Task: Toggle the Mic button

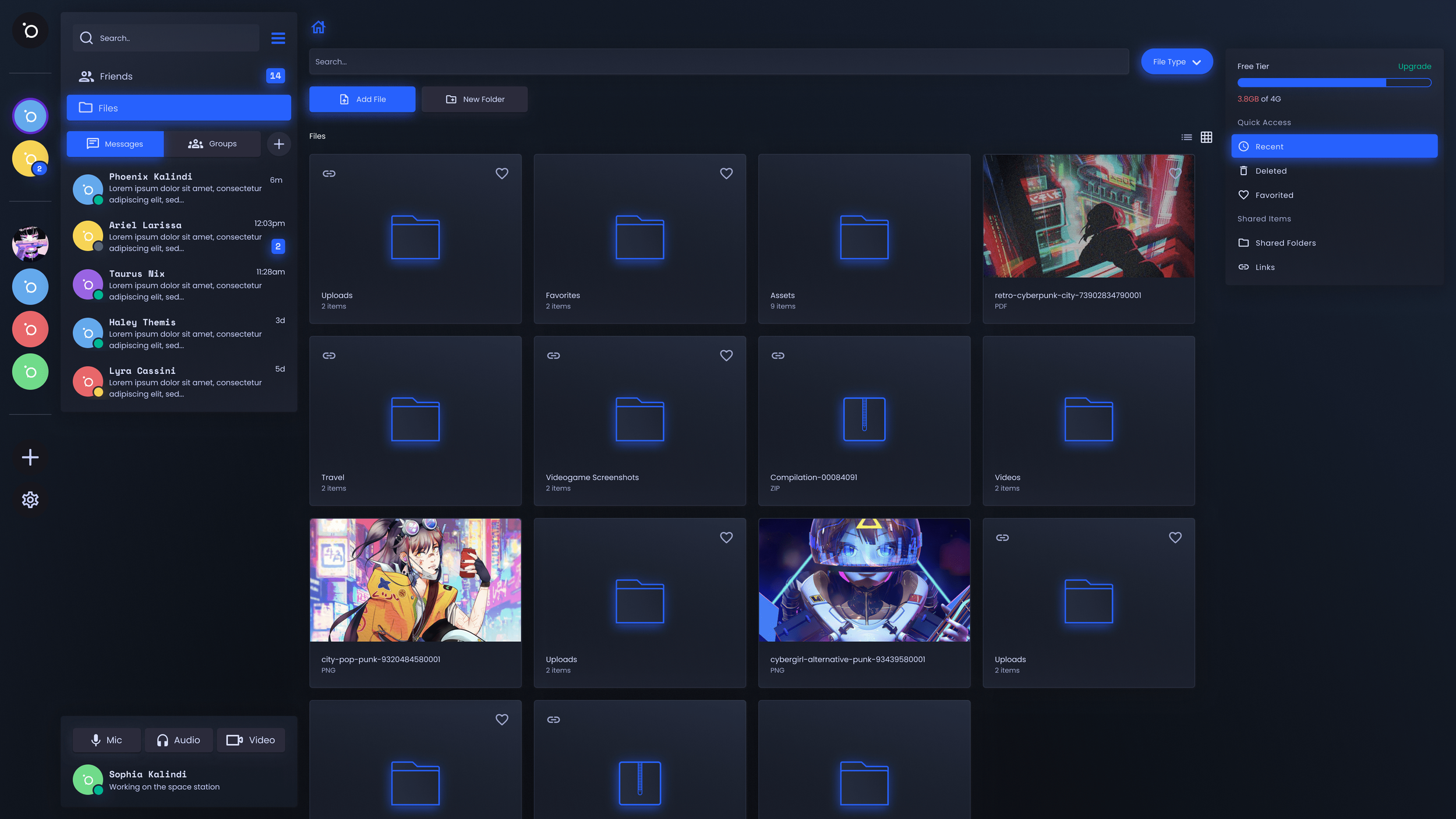Action: (107, 740)
